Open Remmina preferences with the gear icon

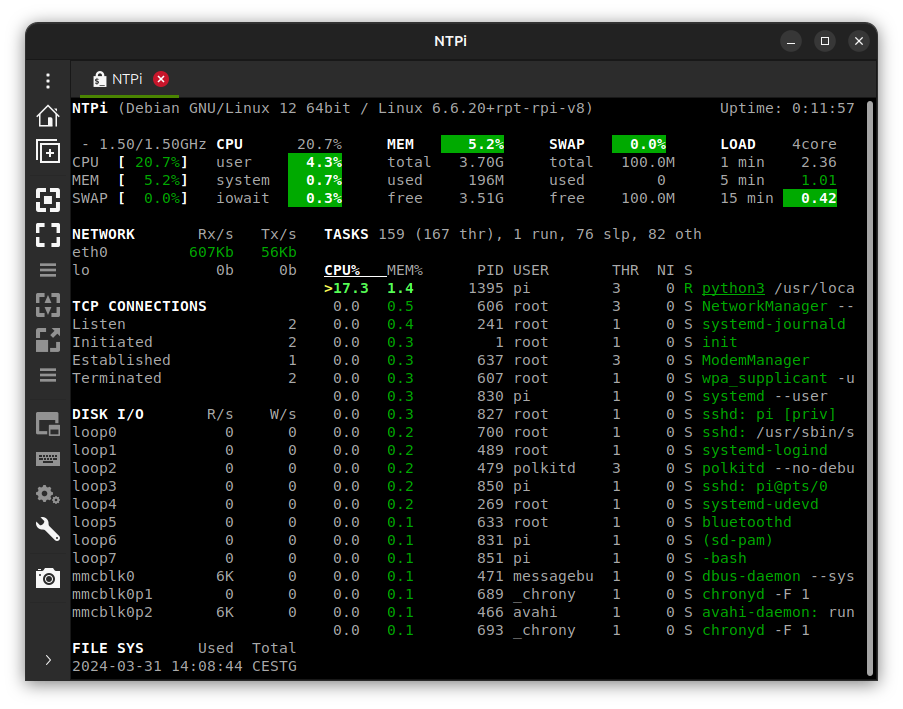47,494
